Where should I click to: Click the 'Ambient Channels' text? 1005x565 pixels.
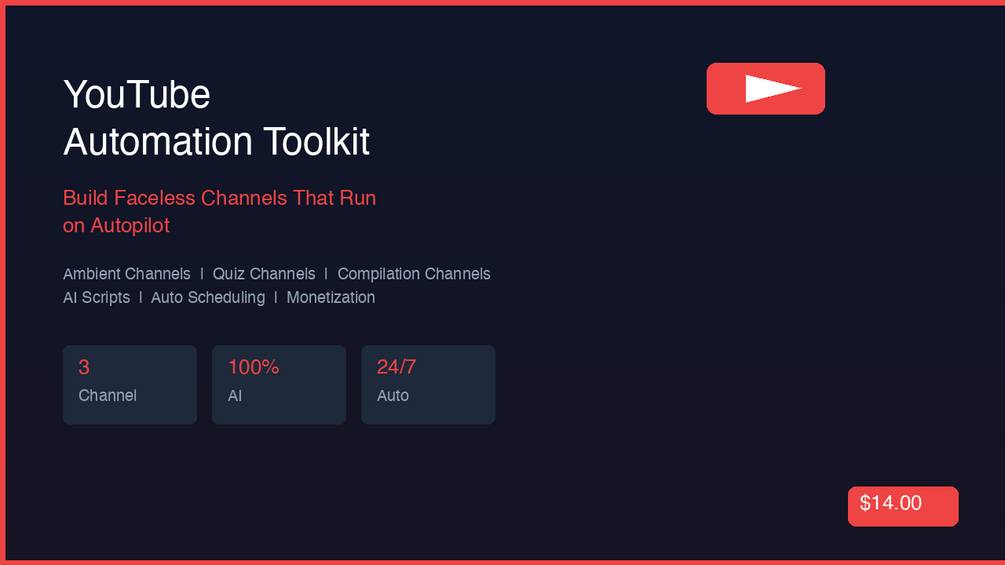127,274
